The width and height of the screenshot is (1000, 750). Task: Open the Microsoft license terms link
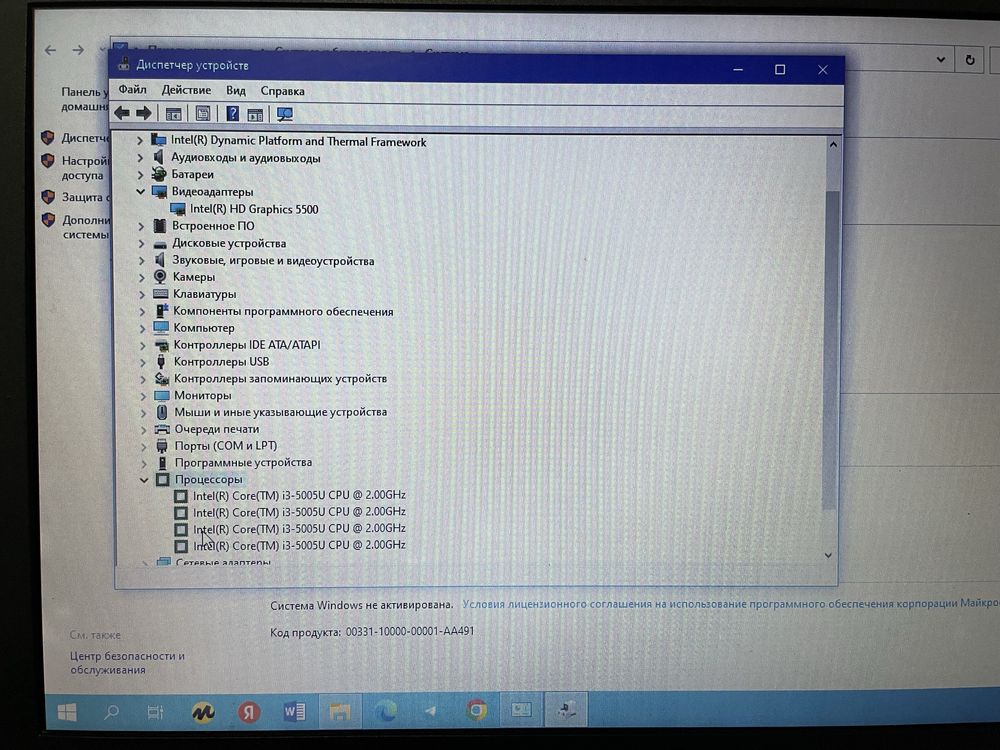731,603
